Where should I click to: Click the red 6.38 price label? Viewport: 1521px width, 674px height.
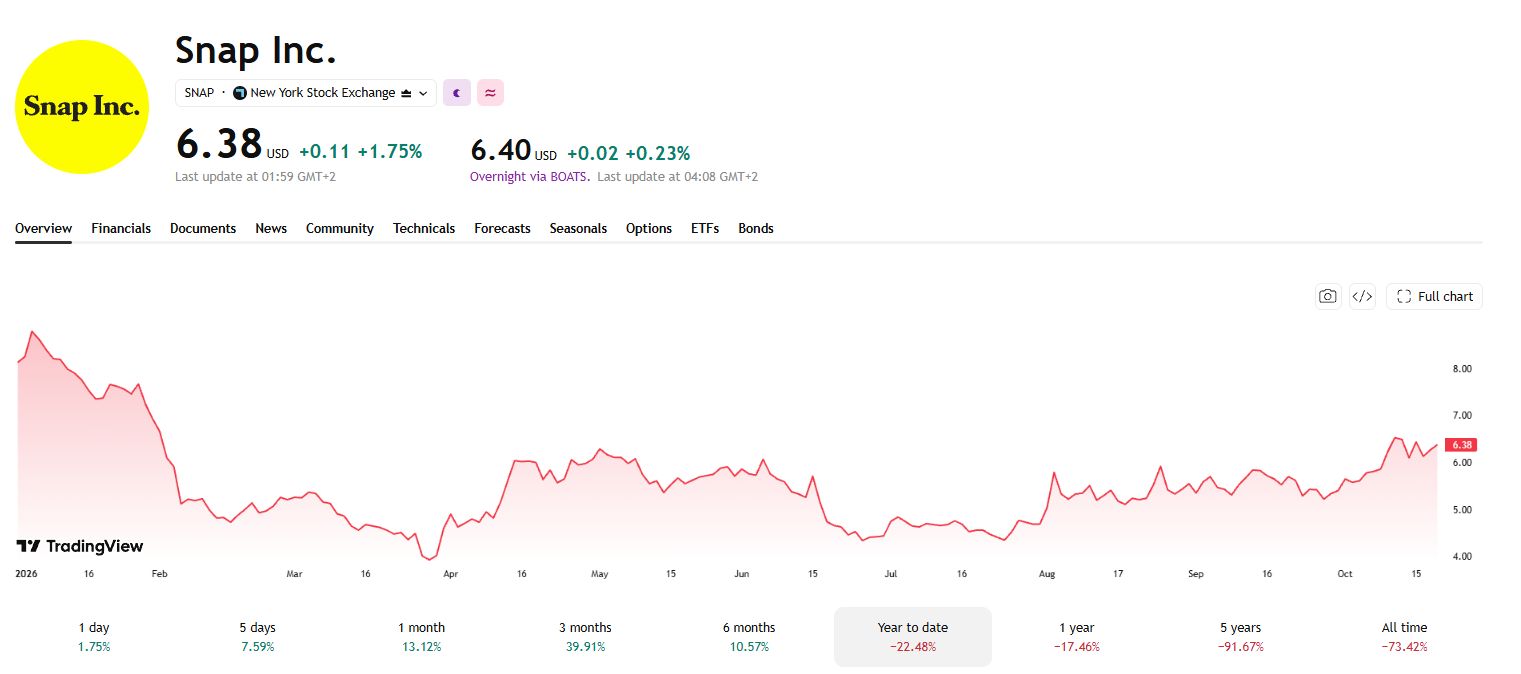pyautogui.click(x=1461, y=445)
